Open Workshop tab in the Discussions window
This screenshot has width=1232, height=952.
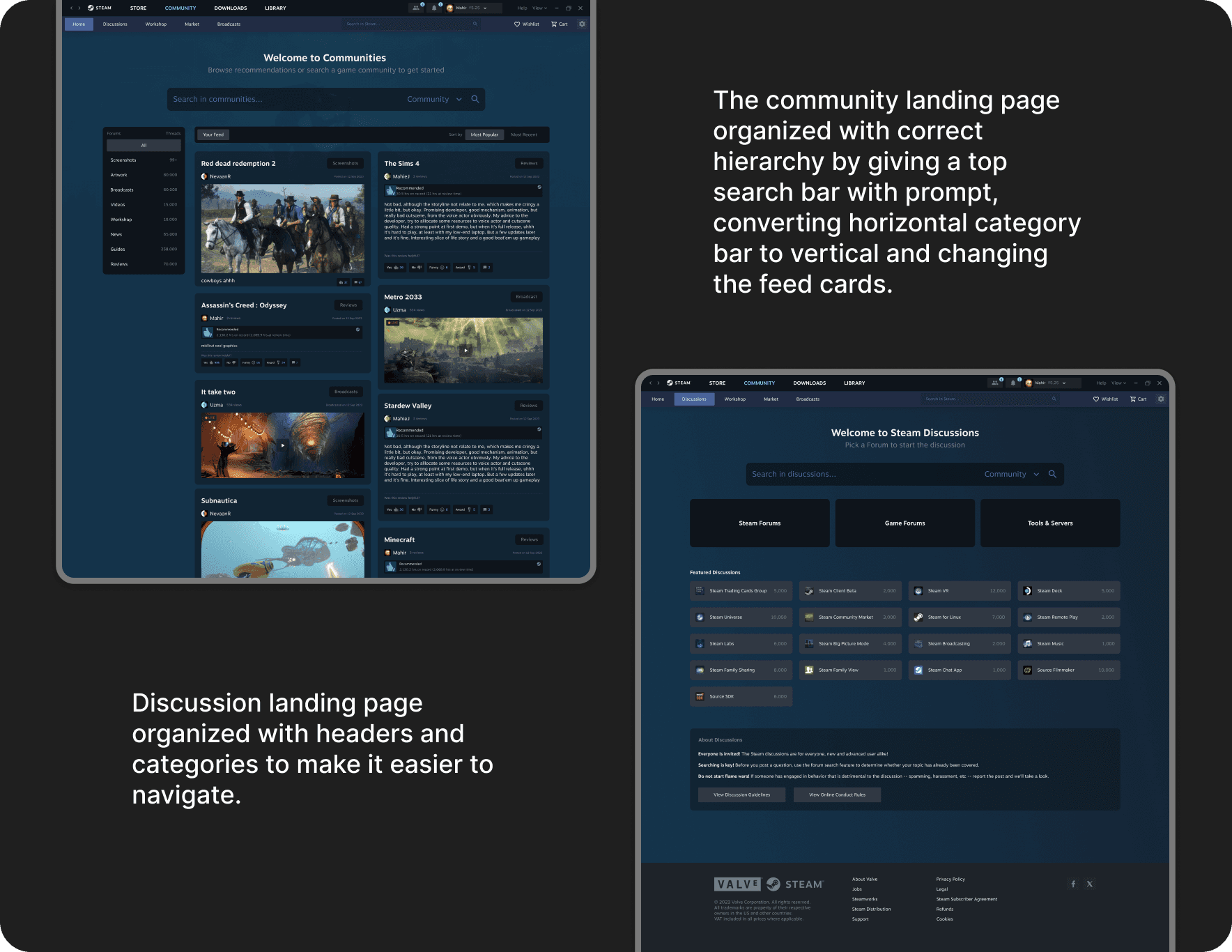(x=735, y=399)
